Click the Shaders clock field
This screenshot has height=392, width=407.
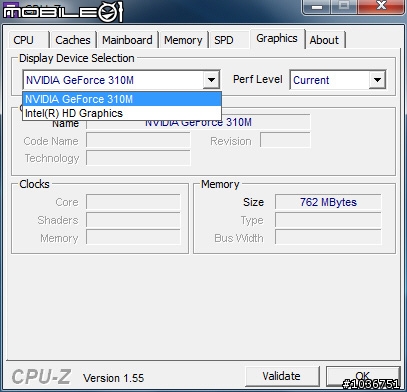(133, 220)
